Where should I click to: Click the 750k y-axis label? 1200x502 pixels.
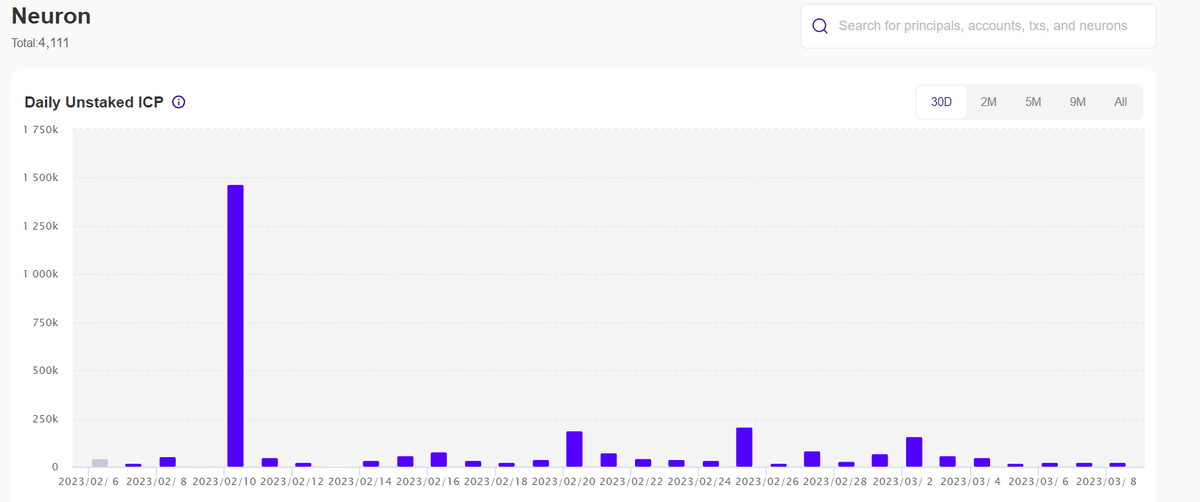pyautogui.click(x=46, y=322)
